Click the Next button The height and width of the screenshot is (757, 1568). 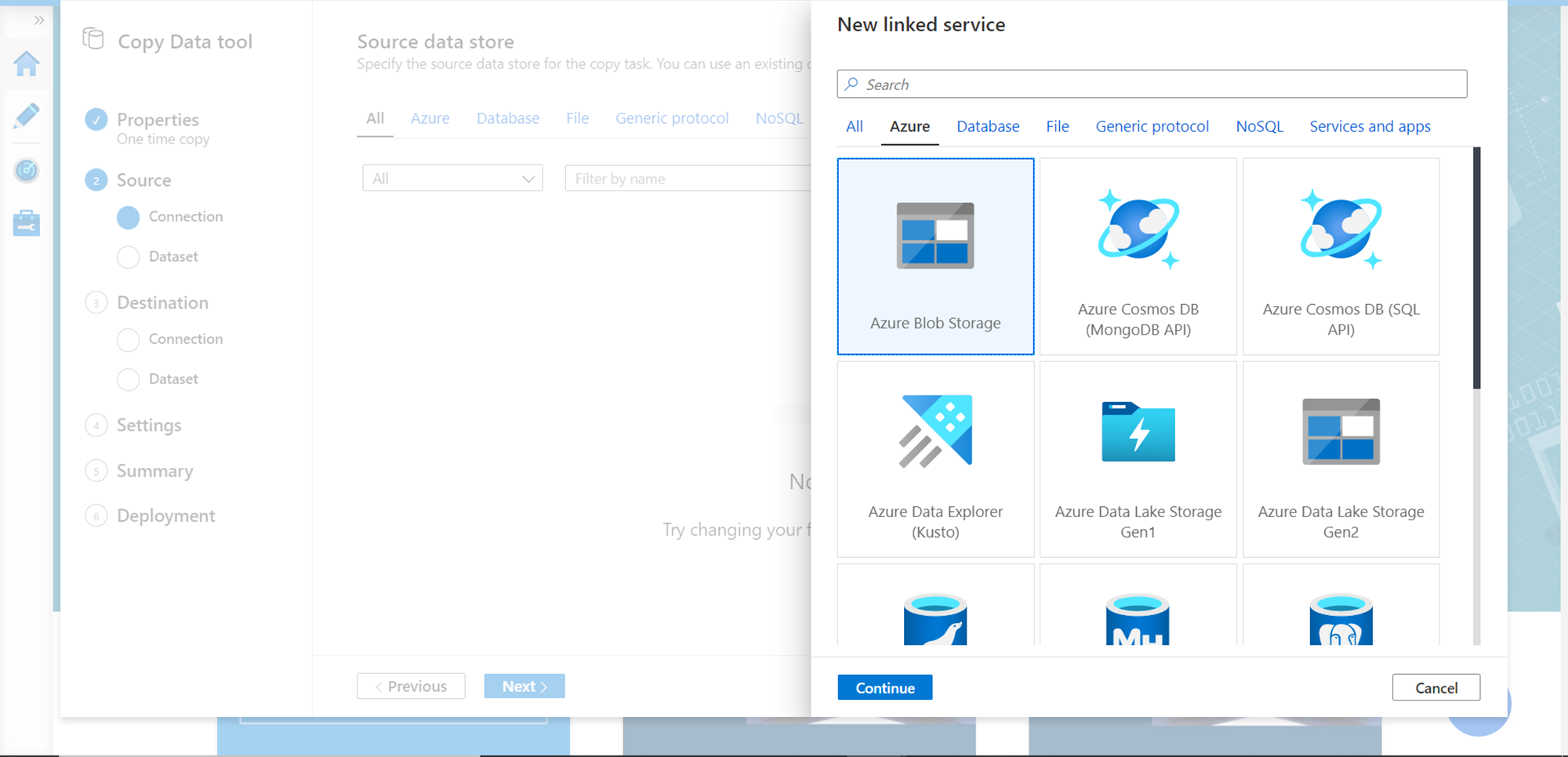[x=524, y=686]
